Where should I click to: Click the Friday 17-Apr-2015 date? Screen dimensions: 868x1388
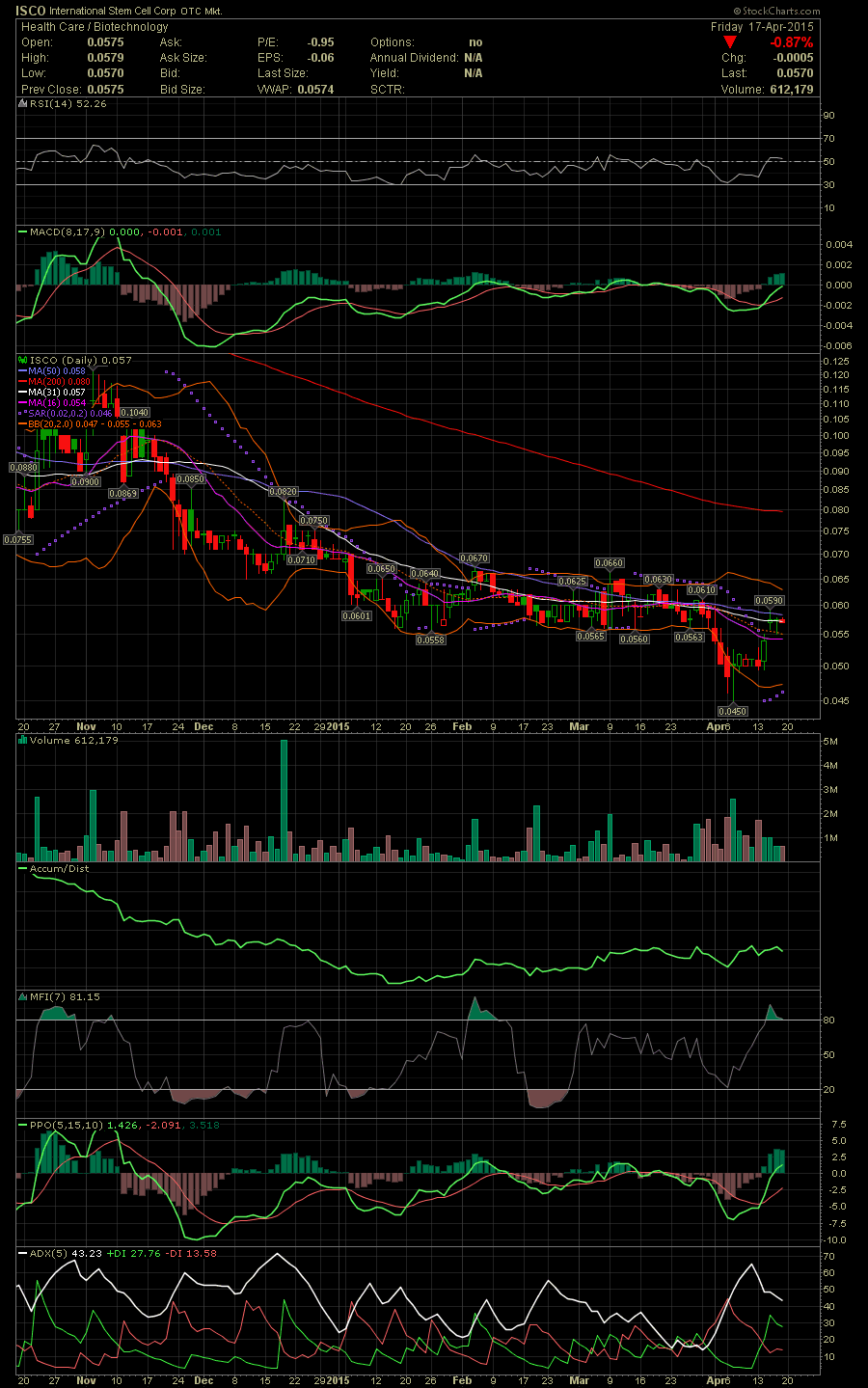[x=762, y=27]
